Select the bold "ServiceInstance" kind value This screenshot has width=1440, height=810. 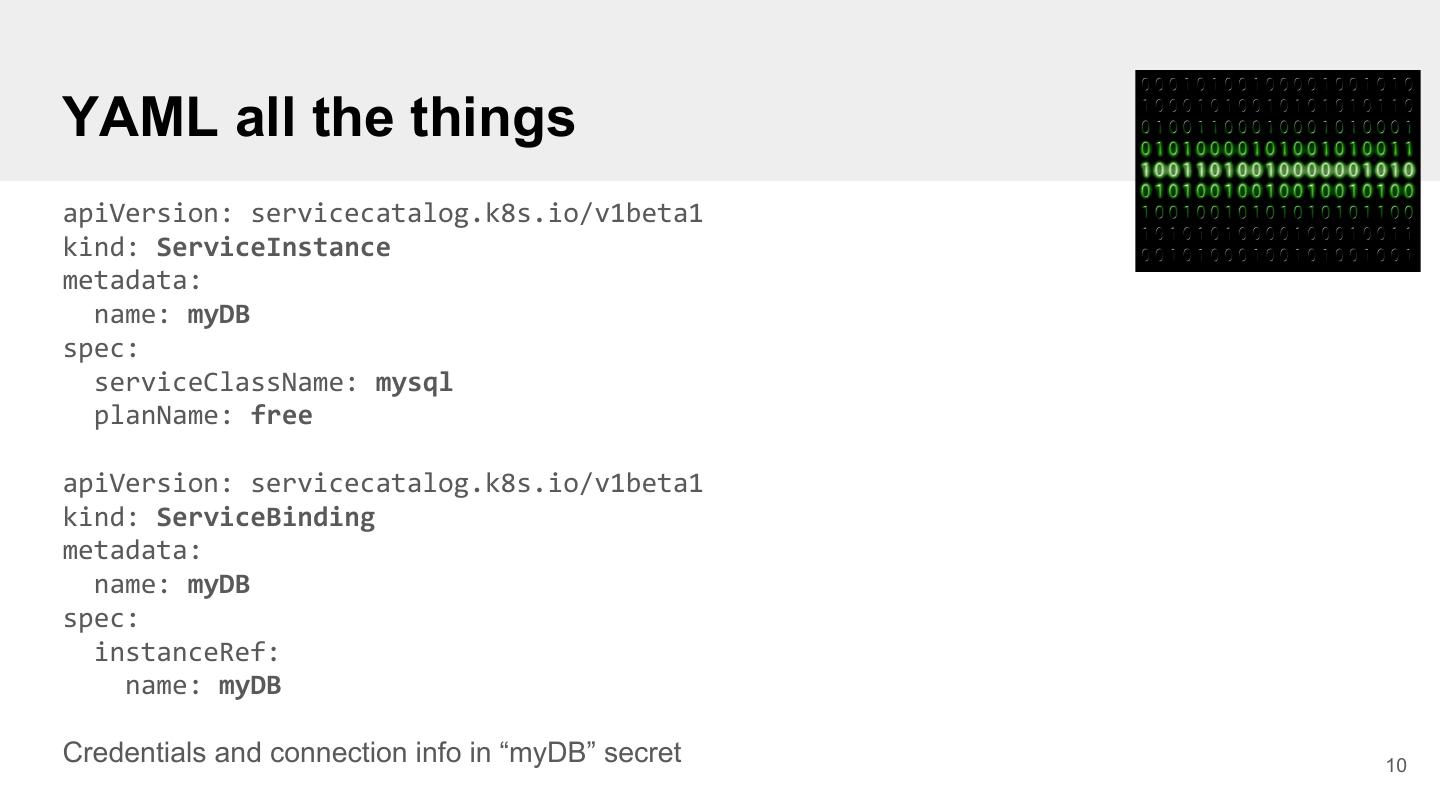coord(273,247)
